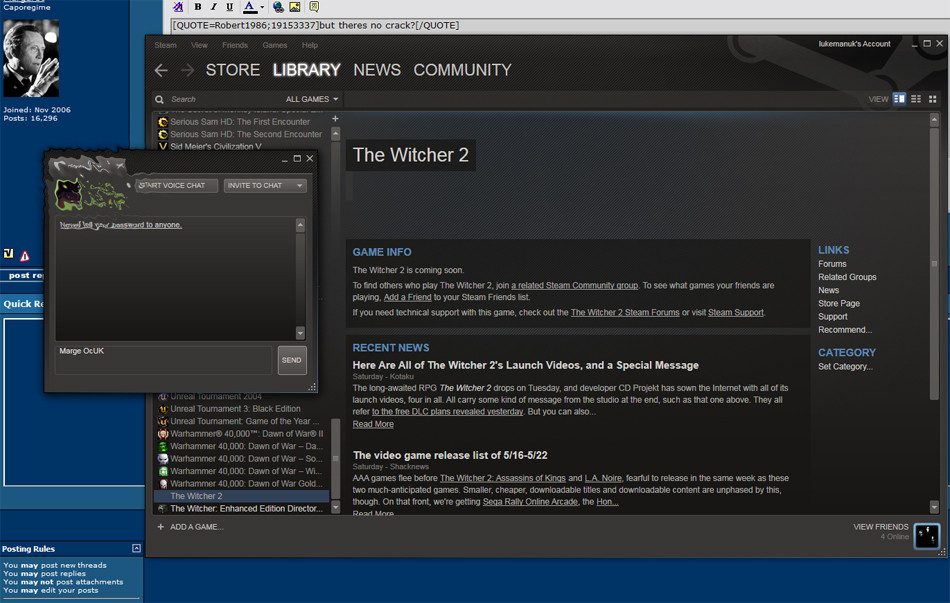Open the ALL GAMES filter dropdown
Image resolution: width=950 pixels, height=603 pixels.
point(312,99)
